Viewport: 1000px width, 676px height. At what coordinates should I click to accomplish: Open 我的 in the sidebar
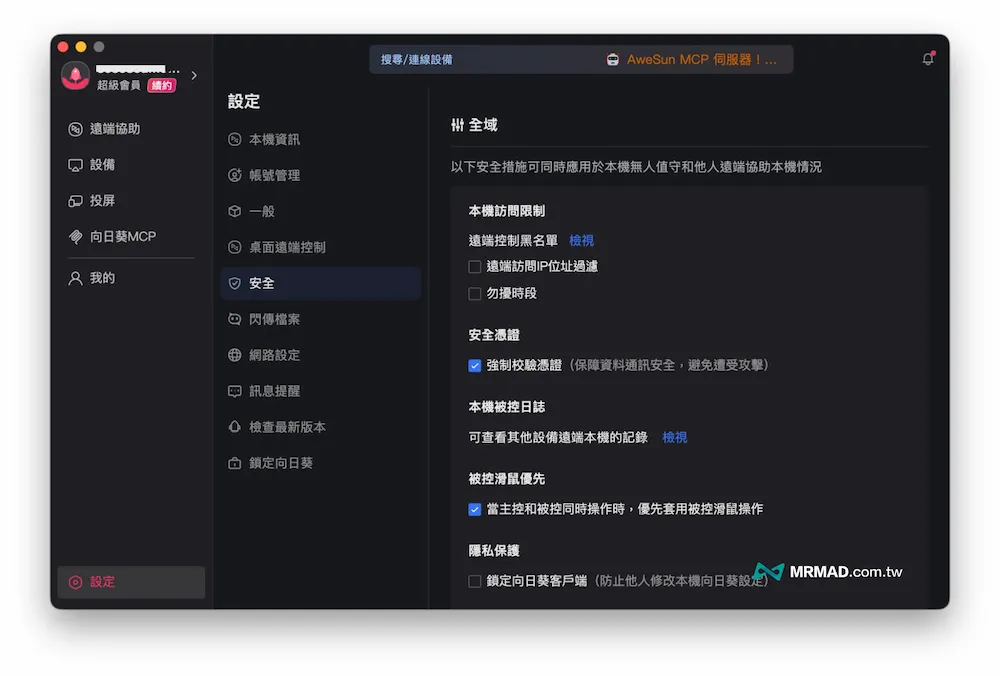pyautogui.click(x=131, y=278)
